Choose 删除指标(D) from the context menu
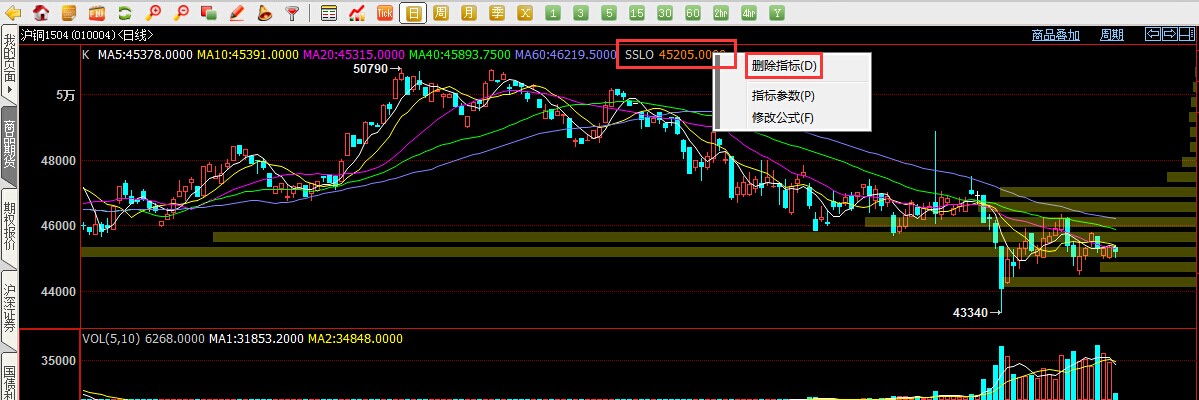Viewport: 1199px width, 400px height. point(784,66)
